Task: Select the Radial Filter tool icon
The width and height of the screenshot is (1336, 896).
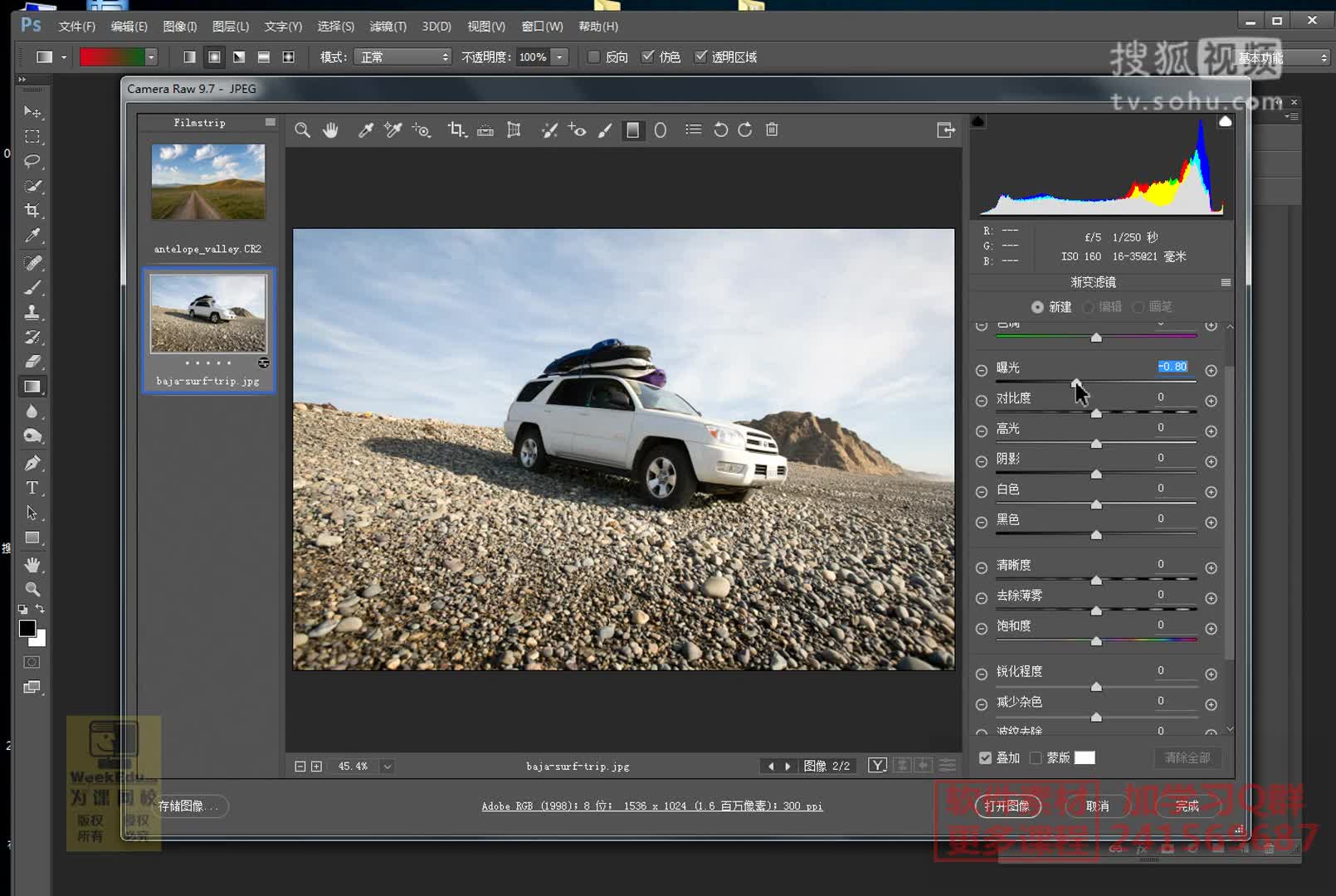Action: click(x=661, y=130)
